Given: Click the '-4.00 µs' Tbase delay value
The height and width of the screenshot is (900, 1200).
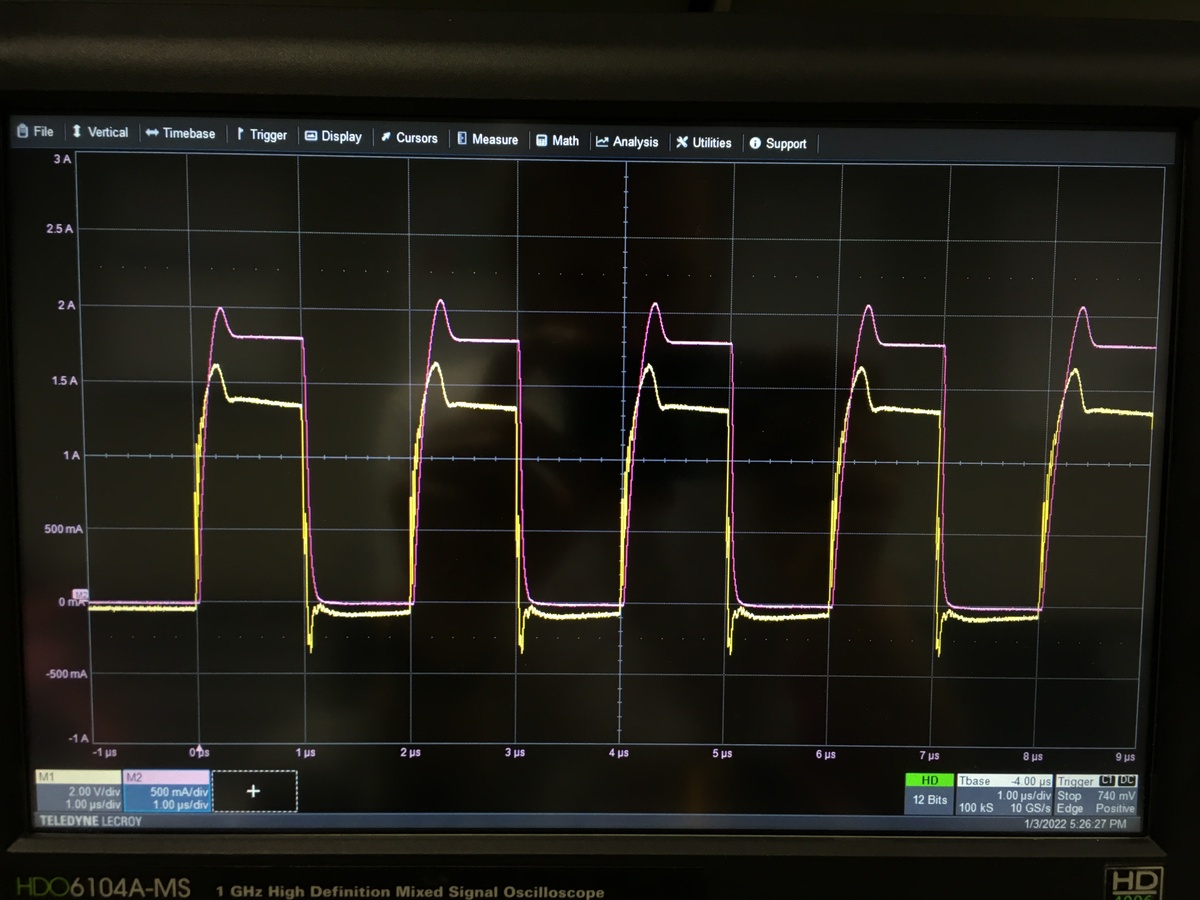Looking at the screenshot, I should [1030, 781].
